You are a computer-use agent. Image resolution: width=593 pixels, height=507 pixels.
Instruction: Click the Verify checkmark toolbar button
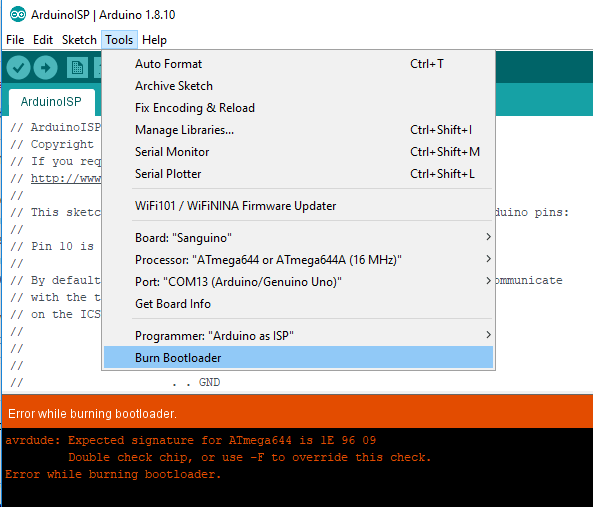pyautogui.click(x=18, y=68)
